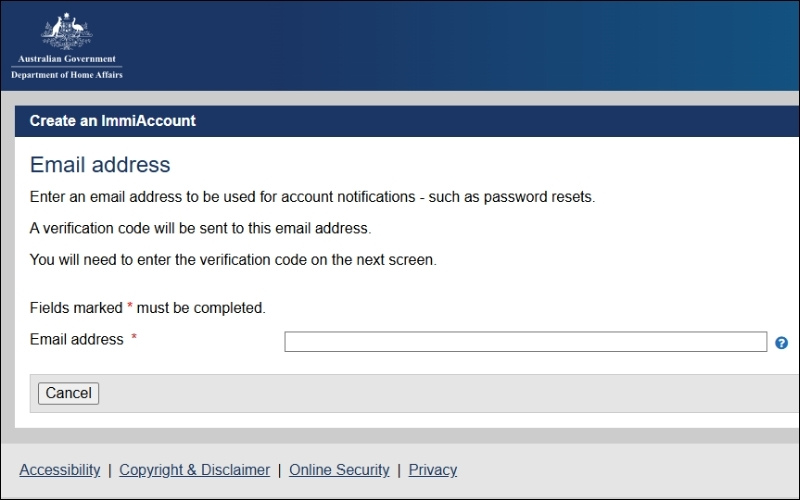Open the Copyright & Disclaimer link
Screen dimensions: 800x500
tap(194, 470)
